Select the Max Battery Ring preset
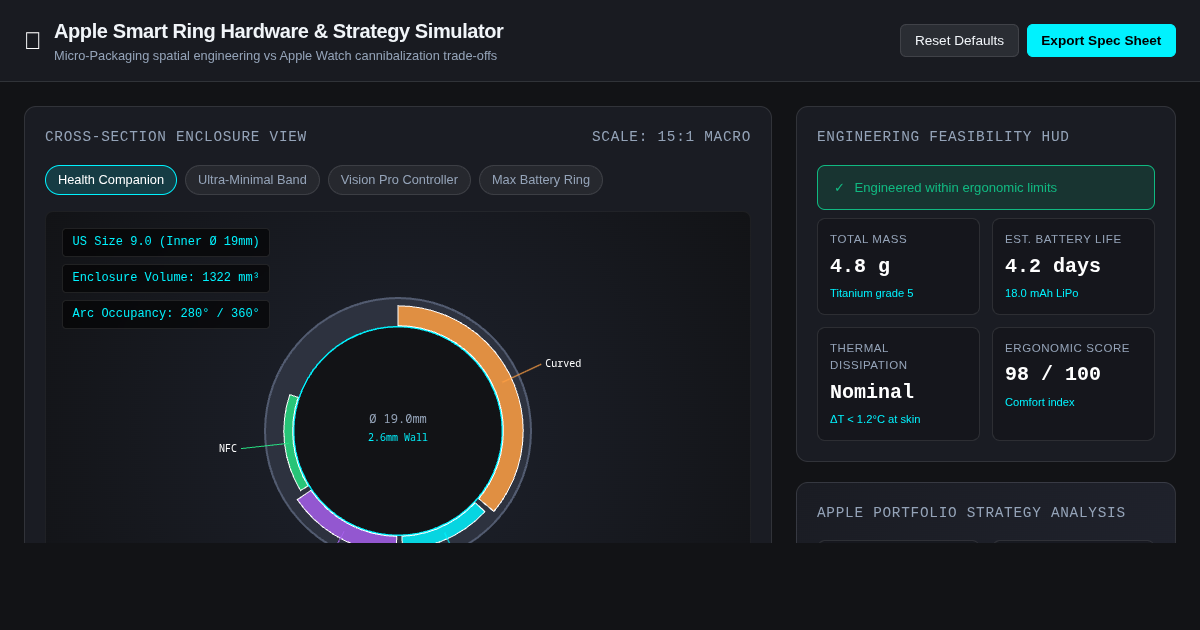Screen dimensions: 1200x630 541,180
